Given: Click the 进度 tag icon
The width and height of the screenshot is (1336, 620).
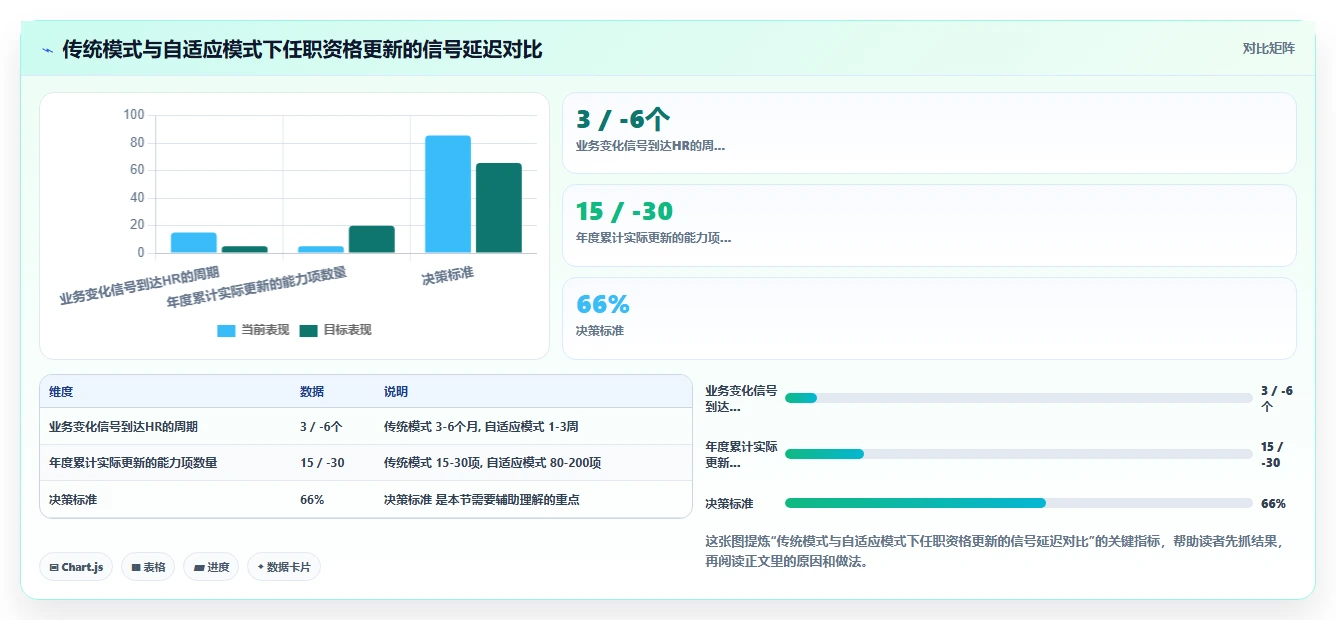Looking at the screenshot, I should pos(199,567).
